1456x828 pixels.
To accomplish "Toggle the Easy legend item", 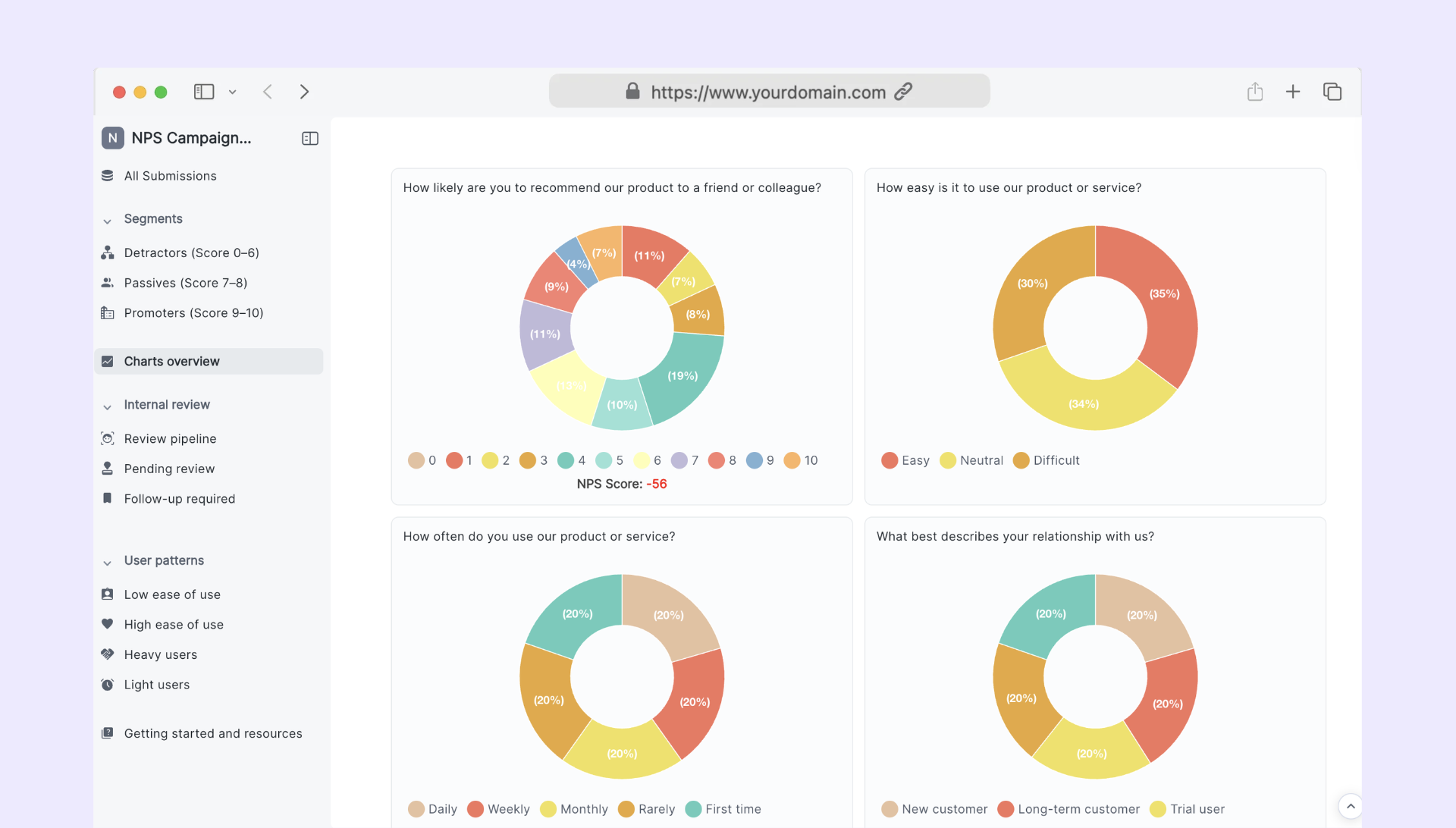I will [x=905, y=460].
